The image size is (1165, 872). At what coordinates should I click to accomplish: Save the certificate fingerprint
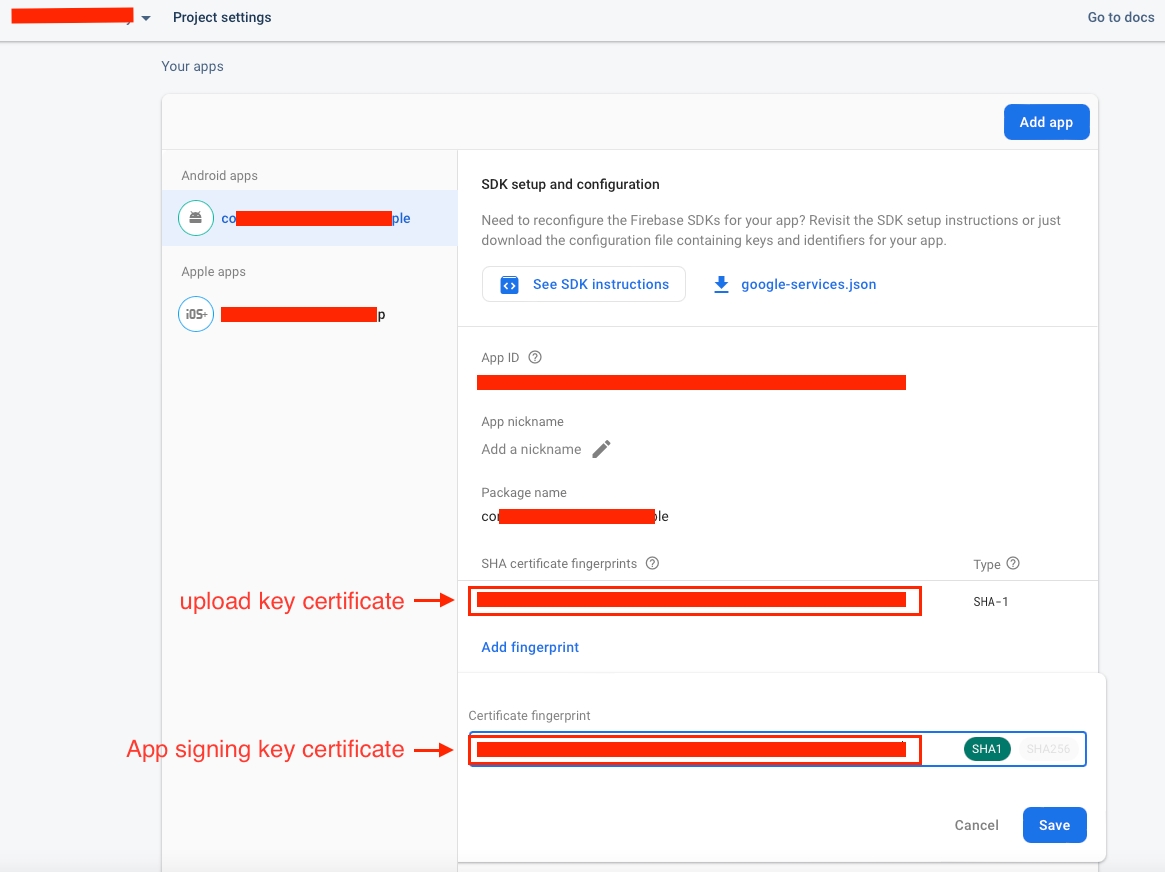(x=1054, y=825)
